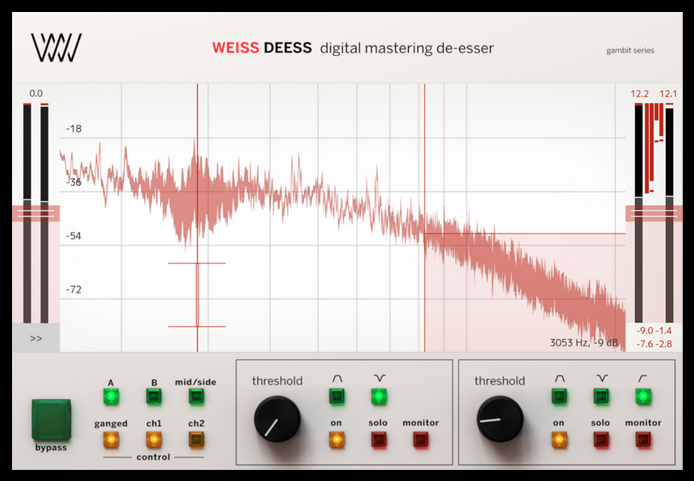This screenshot has height=481, width=694.
Task: Click the left band threshold knob
Action: [x=277, y=419]
